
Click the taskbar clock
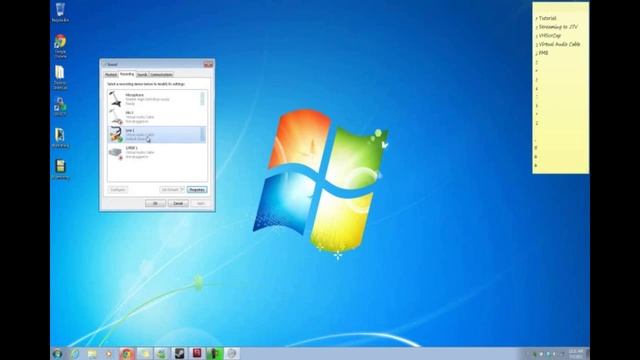[576, 354]
